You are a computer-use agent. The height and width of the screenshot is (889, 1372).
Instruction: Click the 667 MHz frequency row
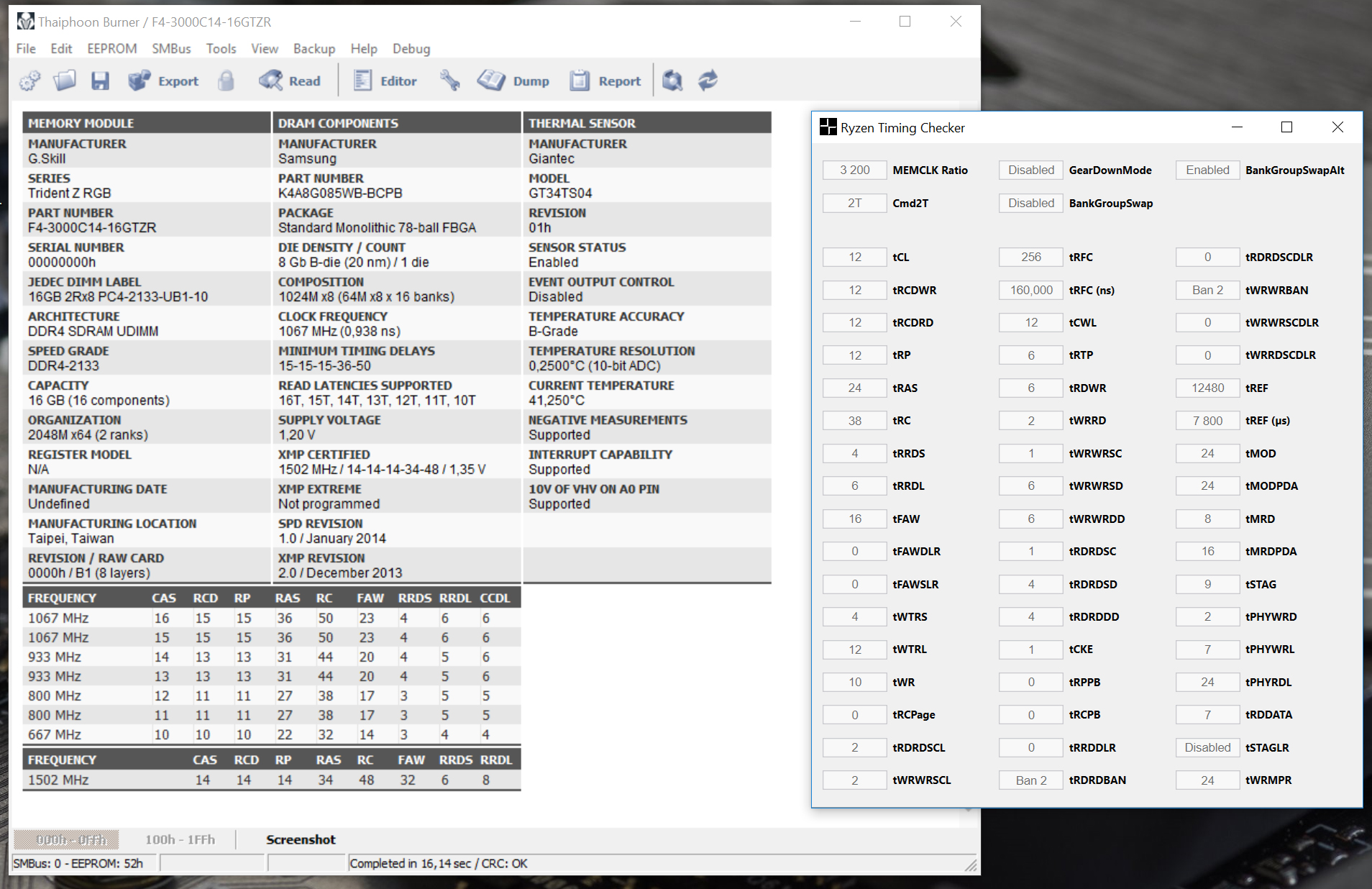[272, 735]
